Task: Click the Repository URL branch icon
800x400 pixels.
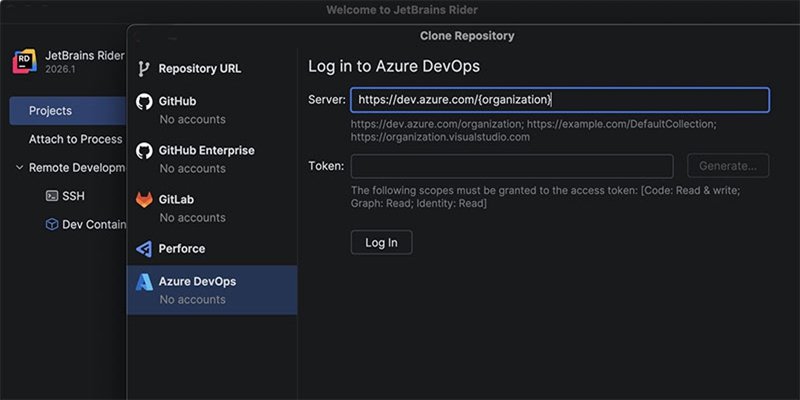Action: (x=144, y=69)
